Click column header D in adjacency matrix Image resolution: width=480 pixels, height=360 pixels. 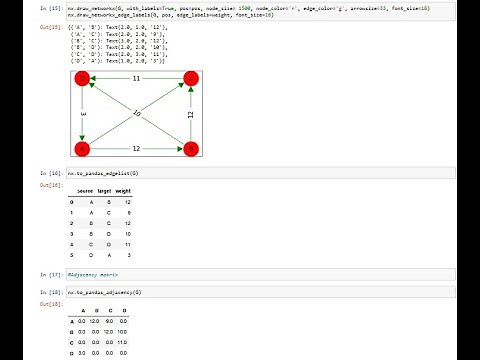point(124,310)
